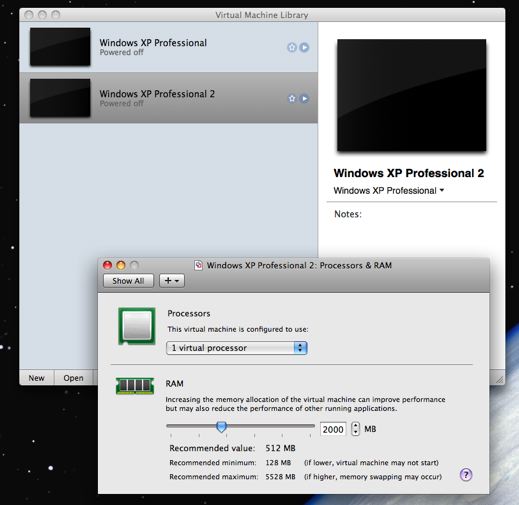The height and width of the screenshot is (505, 519).
Task: Click the New button in library
Action: click(x=36, y=378)
